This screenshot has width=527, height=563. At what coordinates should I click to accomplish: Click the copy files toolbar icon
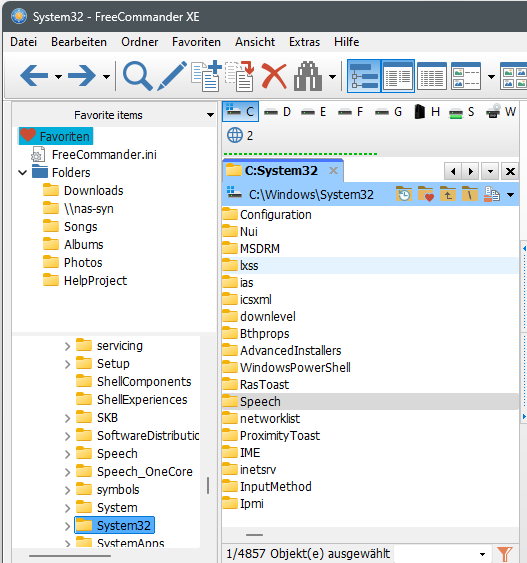pos(206,76)
